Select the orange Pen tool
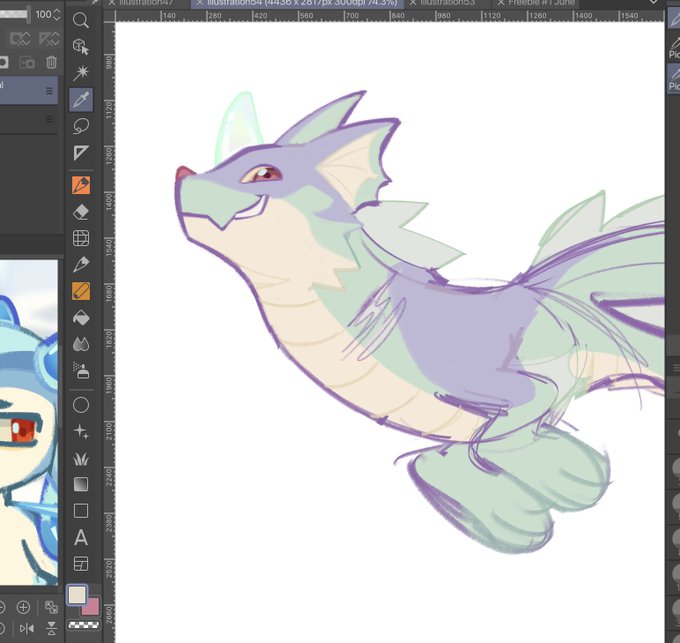680x643 pixels. (x=81, y=185)
